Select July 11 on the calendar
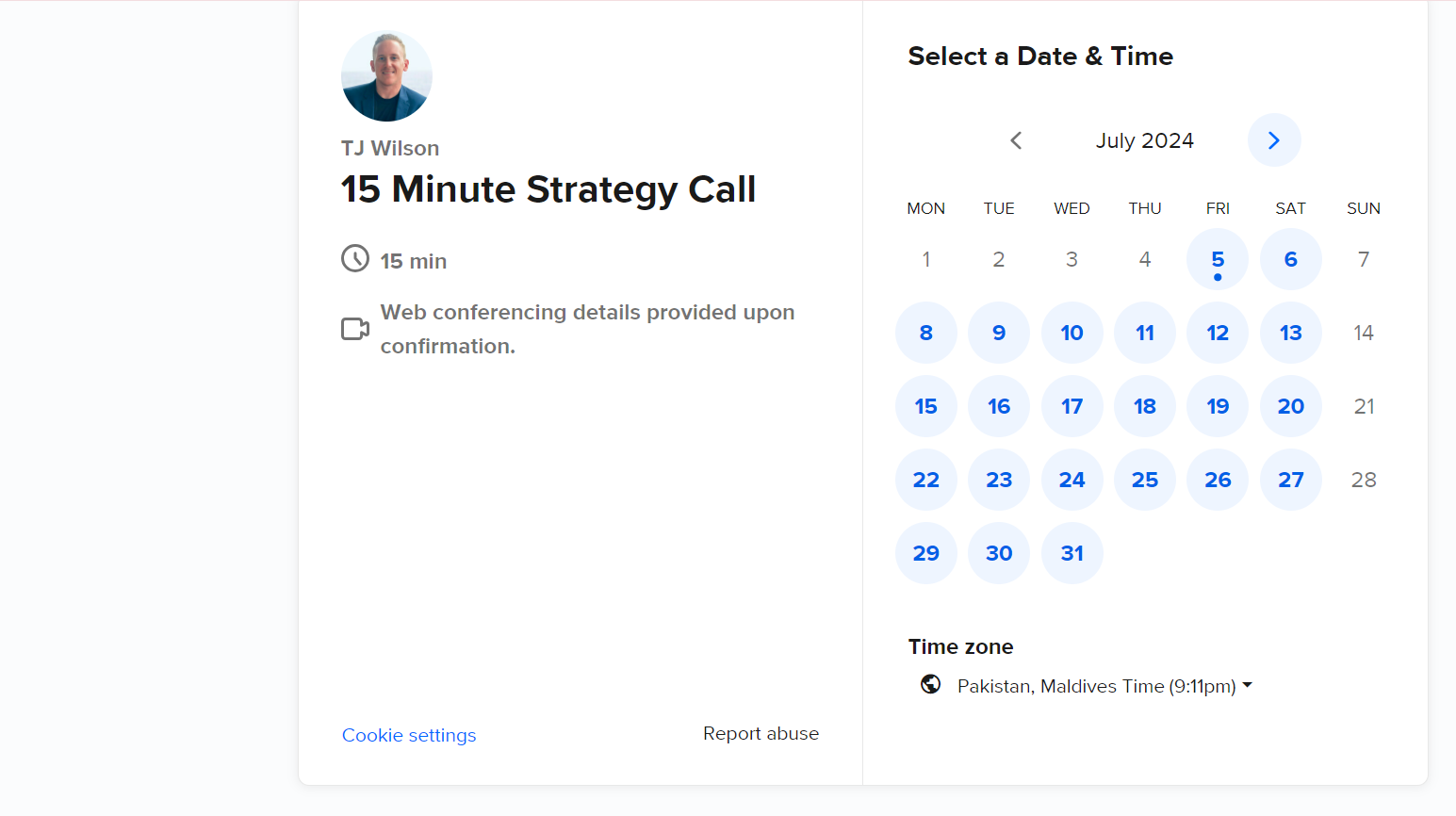 [1145, 333]
